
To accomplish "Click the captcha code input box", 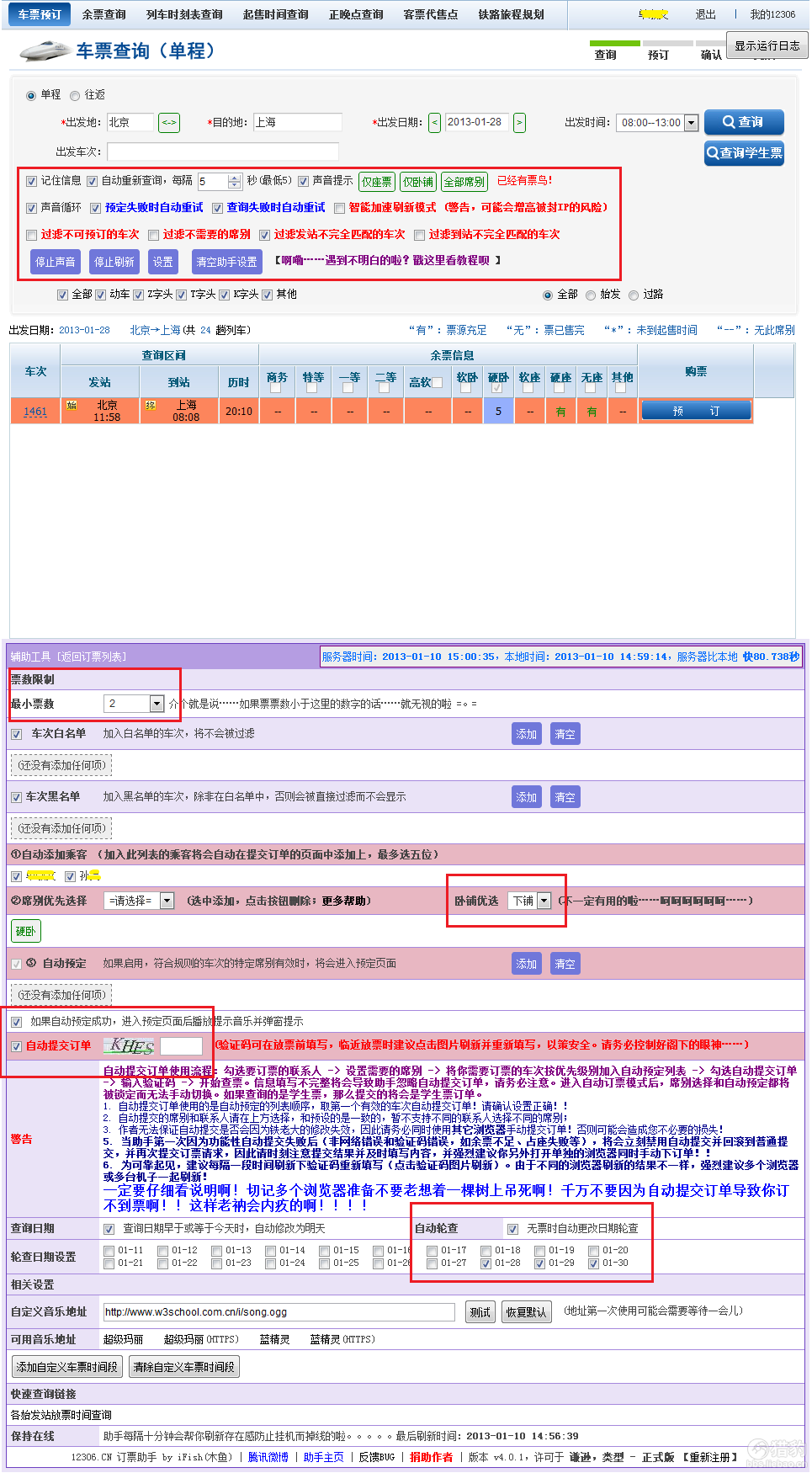I will coord(182,1046).
